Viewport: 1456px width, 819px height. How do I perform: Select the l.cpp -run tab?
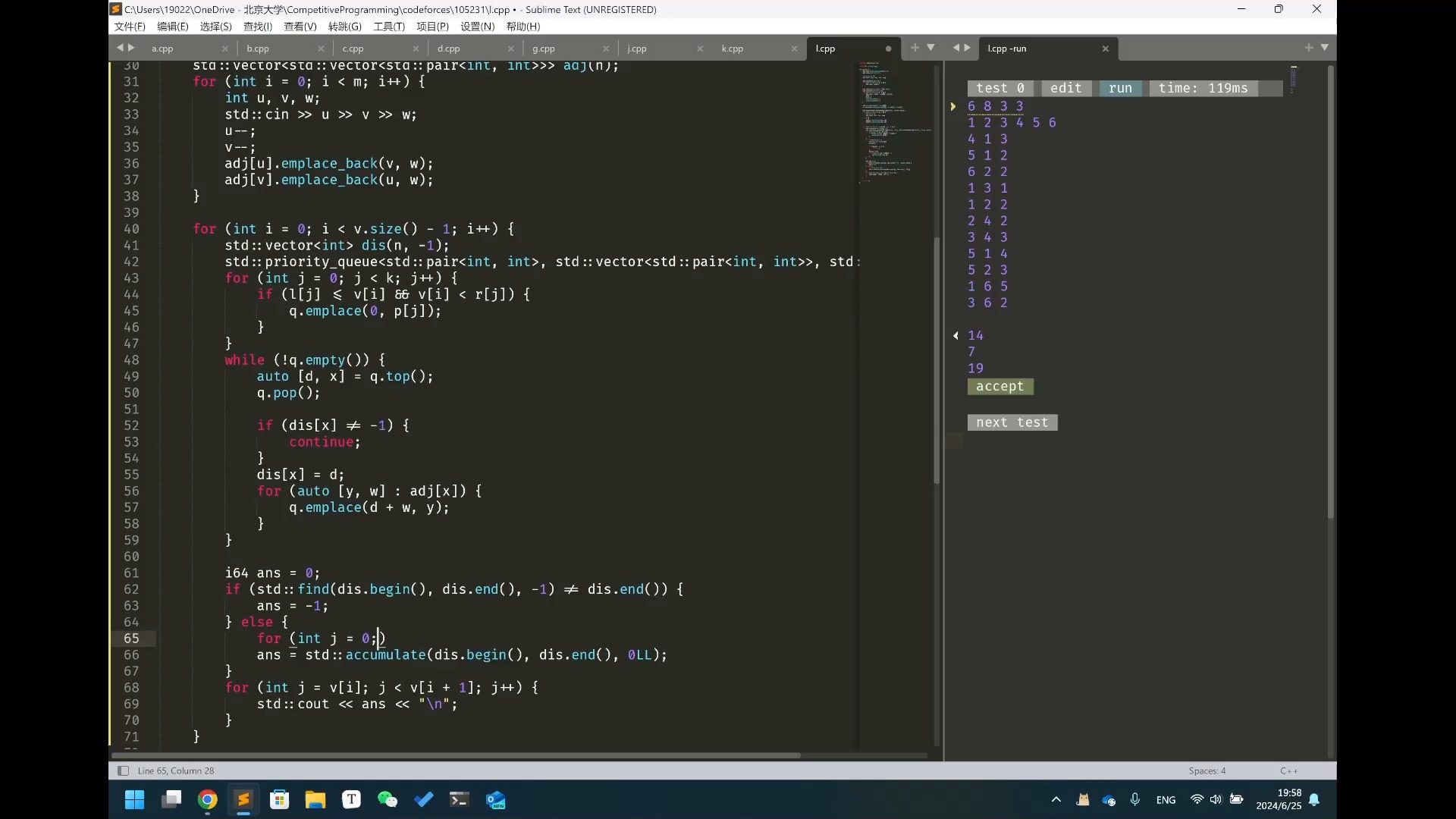point(1006,49)
